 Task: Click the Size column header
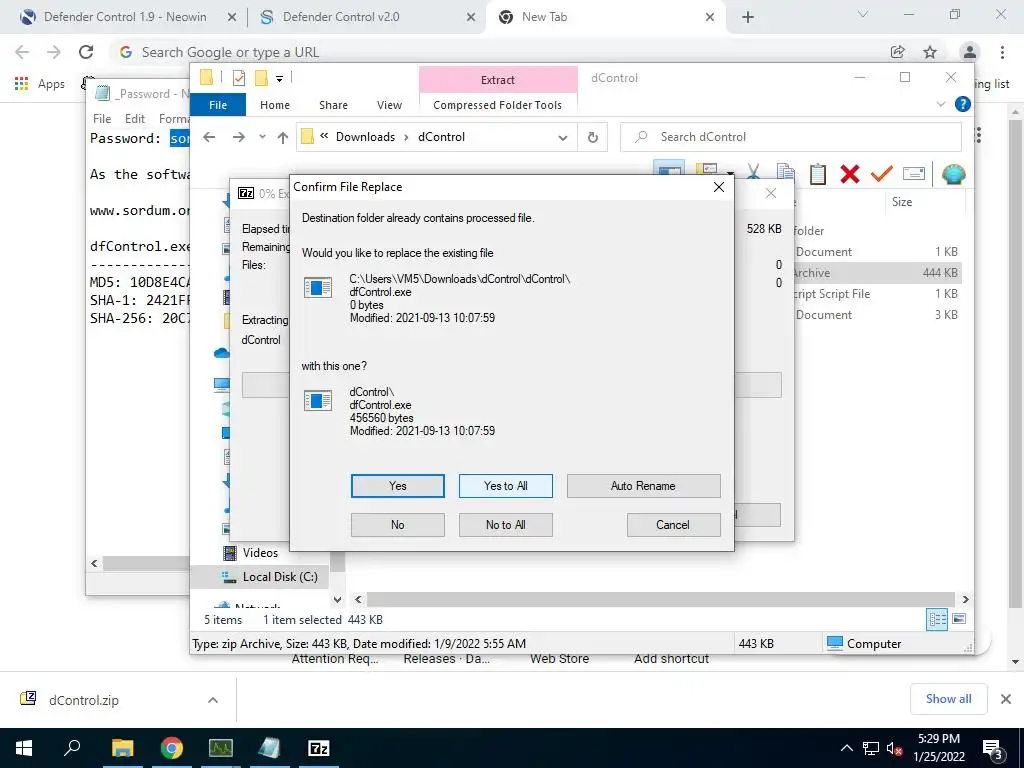pyautogui.click(x=902, y=202)
